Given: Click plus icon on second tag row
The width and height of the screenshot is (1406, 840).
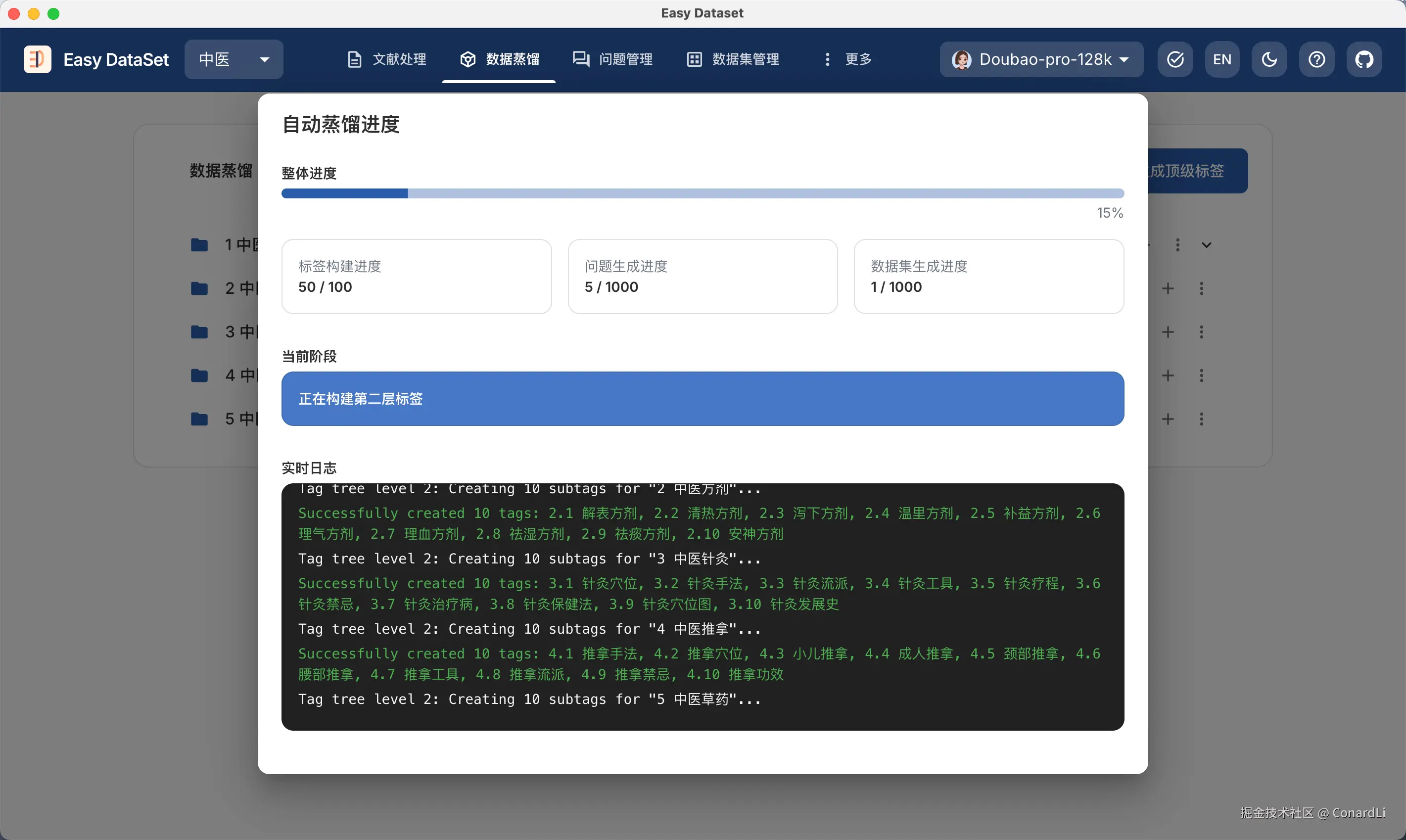Looking at the screenshot, I should point(1168,289).
